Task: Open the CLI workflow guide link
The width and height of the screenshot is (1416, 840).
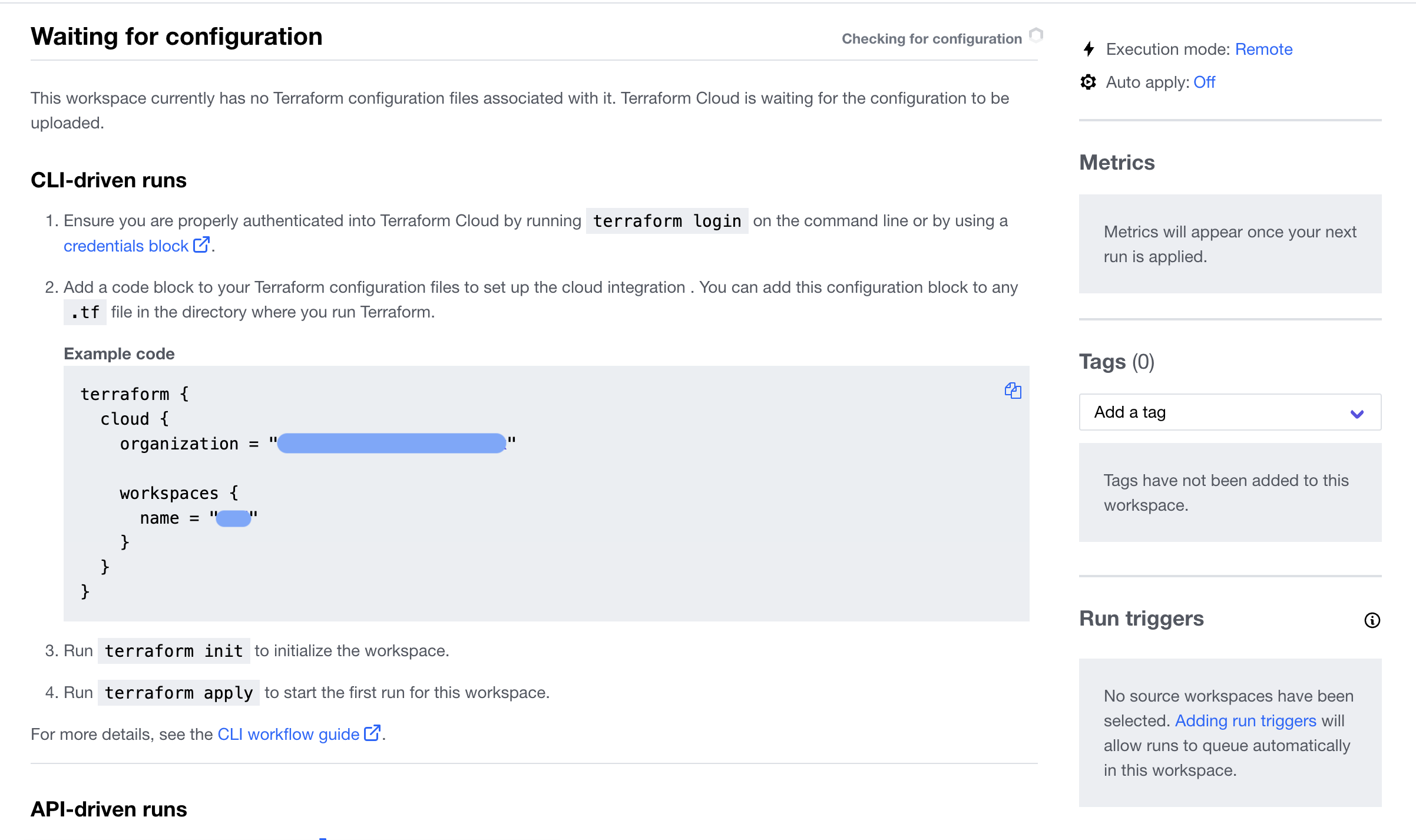Action: (289, 734)
